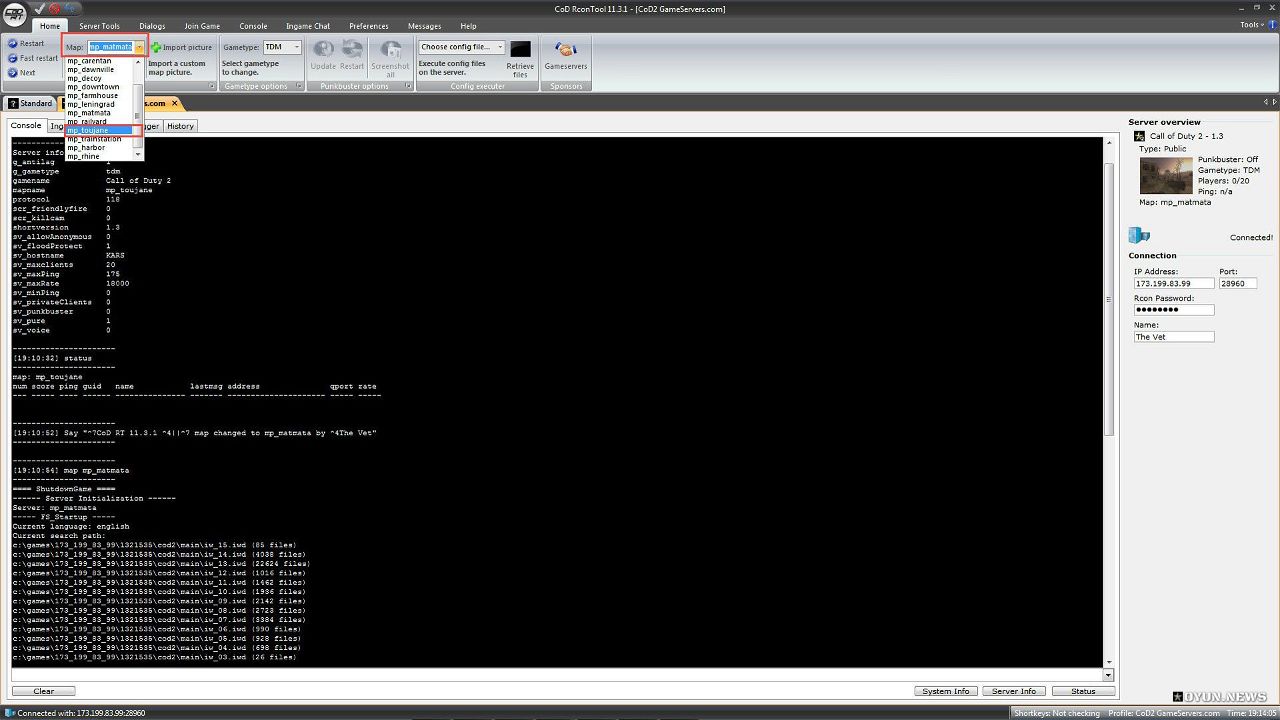Open the Preferences ribbon tab
The image size is (1280, 720).
tap(369, 26)
